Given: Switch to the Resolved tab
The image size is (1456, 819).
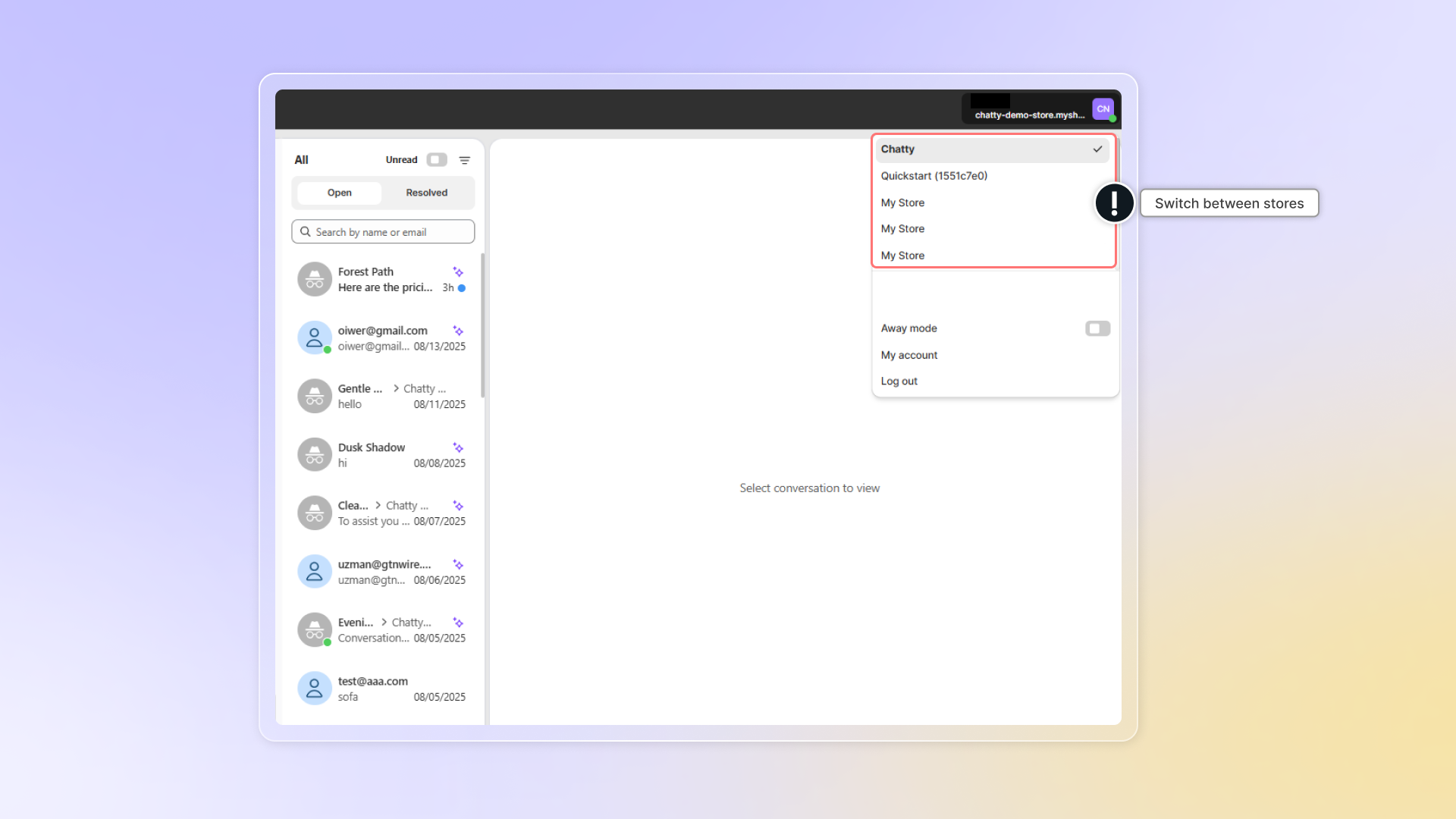Looking at the screenshot, I should point(426,193).
